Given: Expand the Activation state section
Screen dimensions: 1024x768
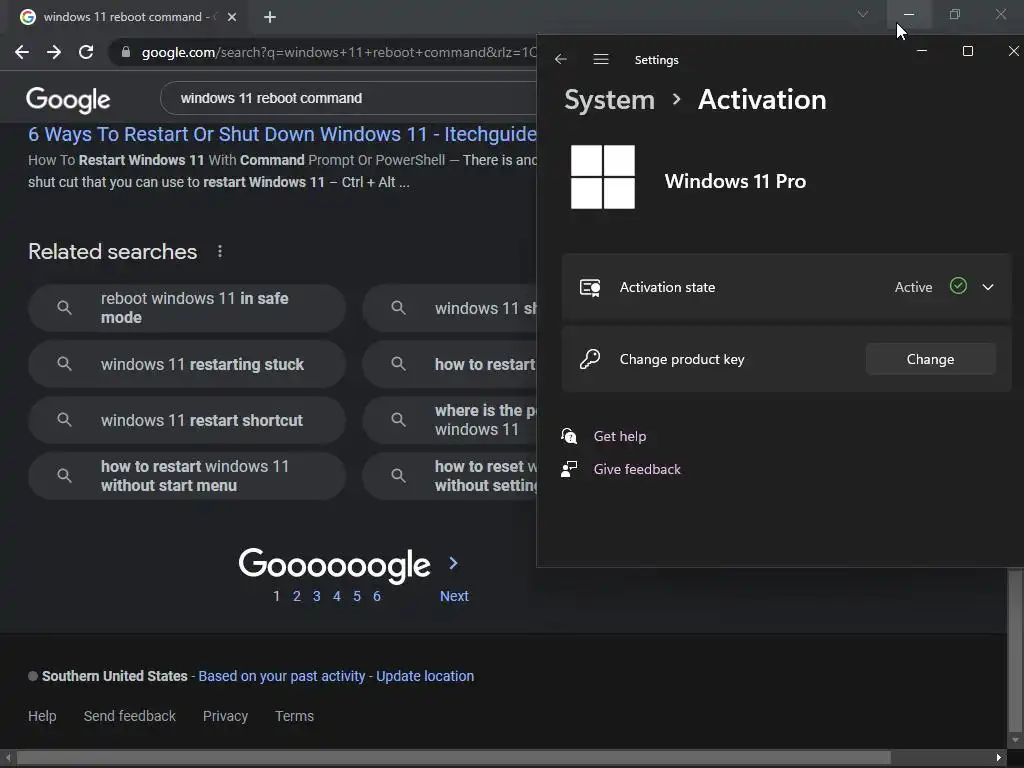Looking at the screenshot, I should pos(988,287).
